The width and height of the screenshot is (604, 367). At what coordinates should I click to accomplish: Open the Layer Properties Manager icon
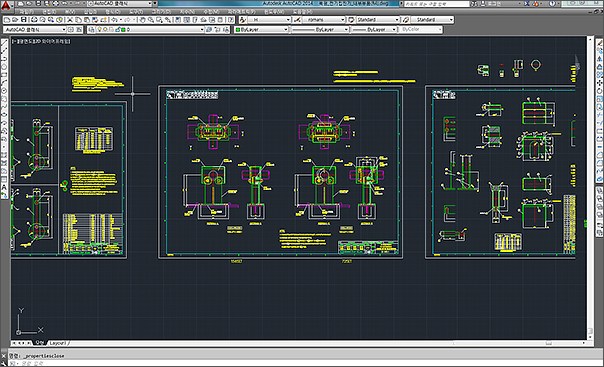(x=92, y=30)
